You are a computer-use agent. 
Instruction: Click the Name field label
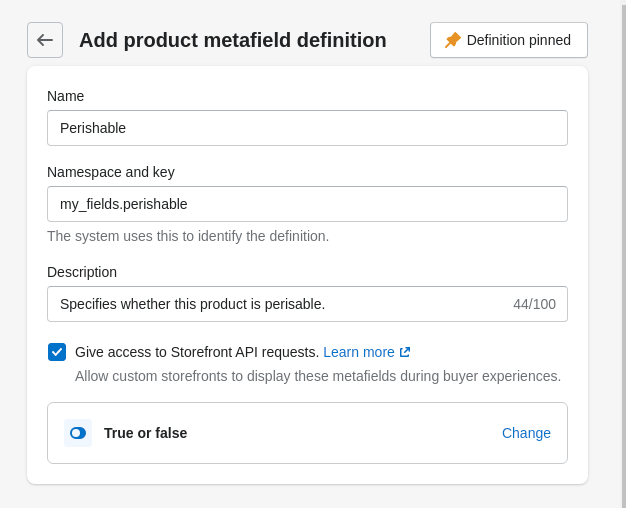[65, 96]
